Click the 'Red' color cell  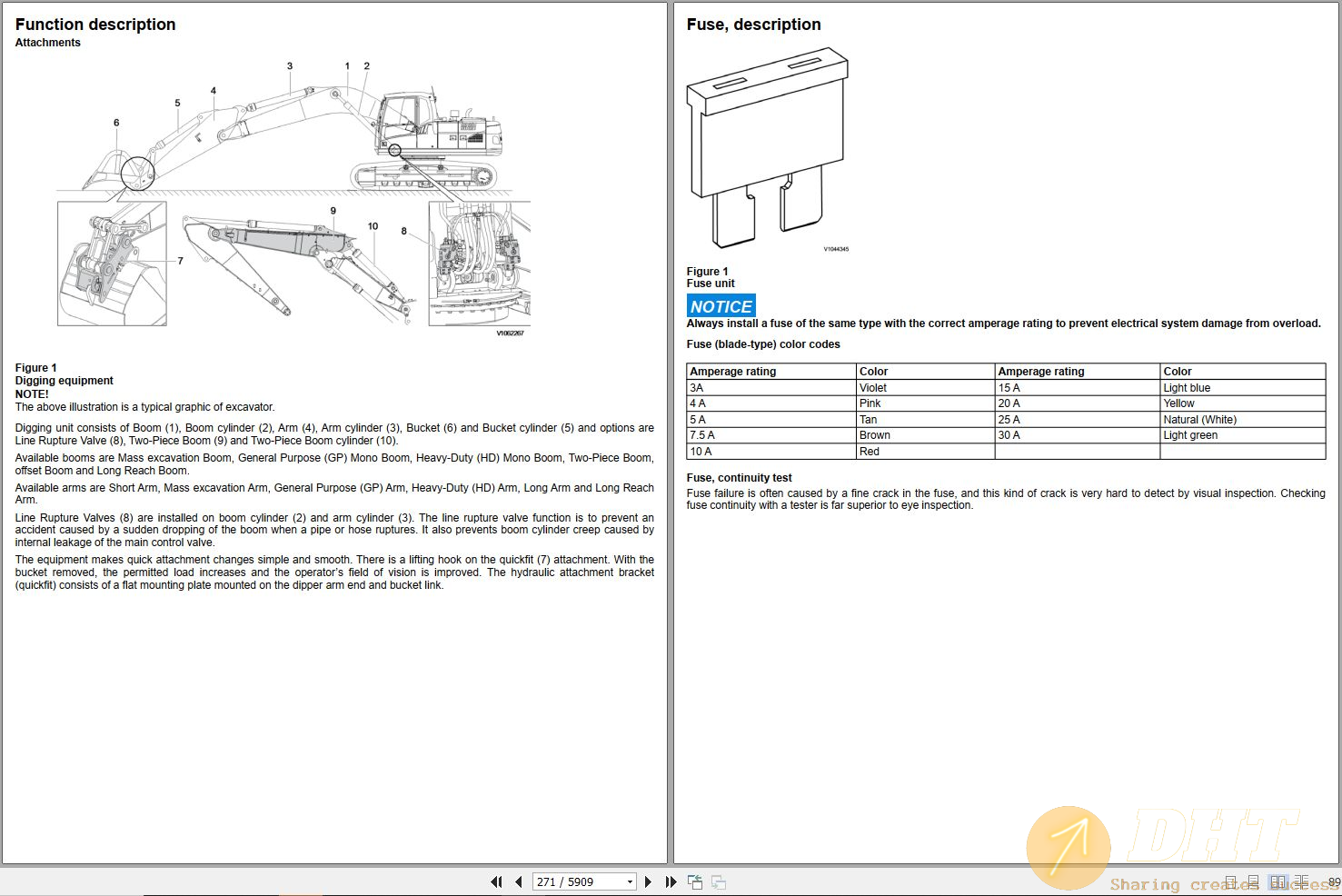point(925,452)
